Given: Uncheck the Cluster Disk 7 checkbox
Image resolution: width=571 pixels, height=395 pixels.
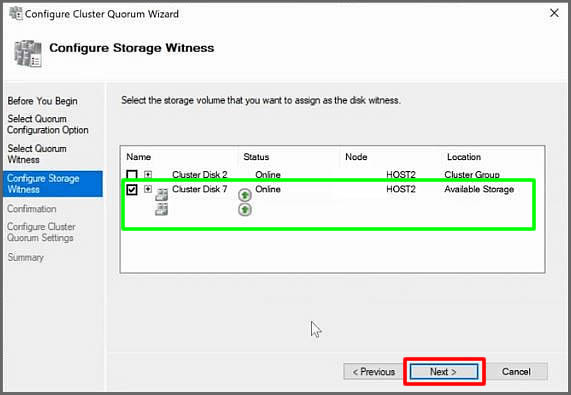Looking at the screenshot, I should pyautogui.click(x=132, y=189).
